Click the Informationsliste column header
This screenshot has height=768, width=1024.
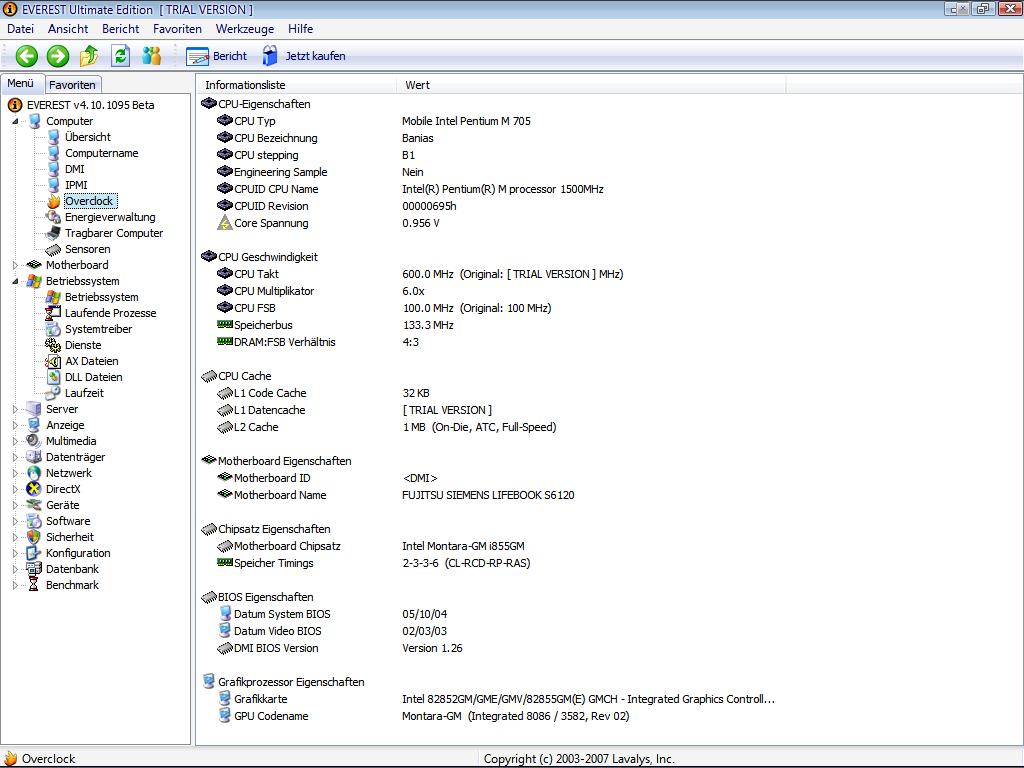[296, 85]
